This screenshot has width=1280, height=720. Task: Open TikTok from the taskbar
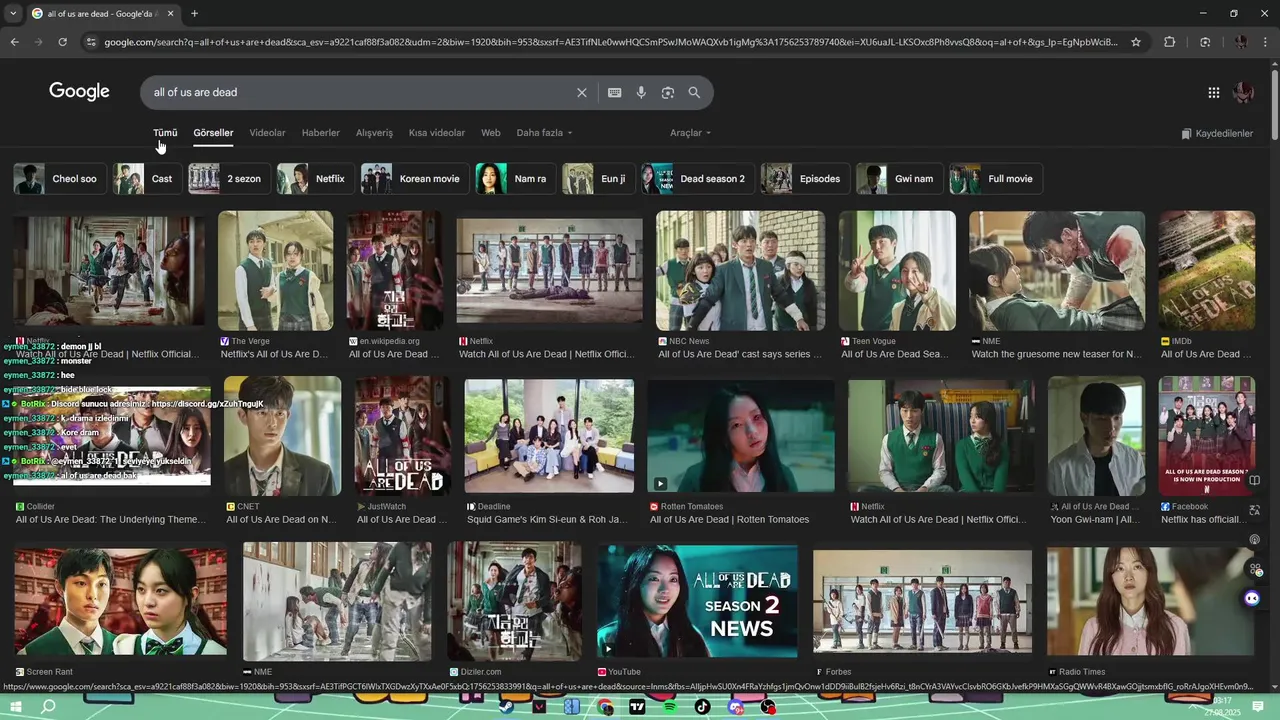[x=702, y=707]
